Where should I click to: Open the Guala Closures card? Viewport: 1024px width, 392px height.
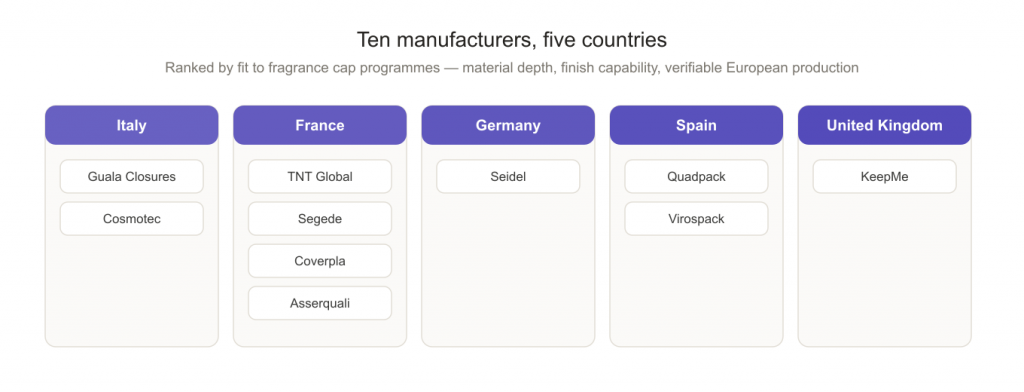click(132, 176)
